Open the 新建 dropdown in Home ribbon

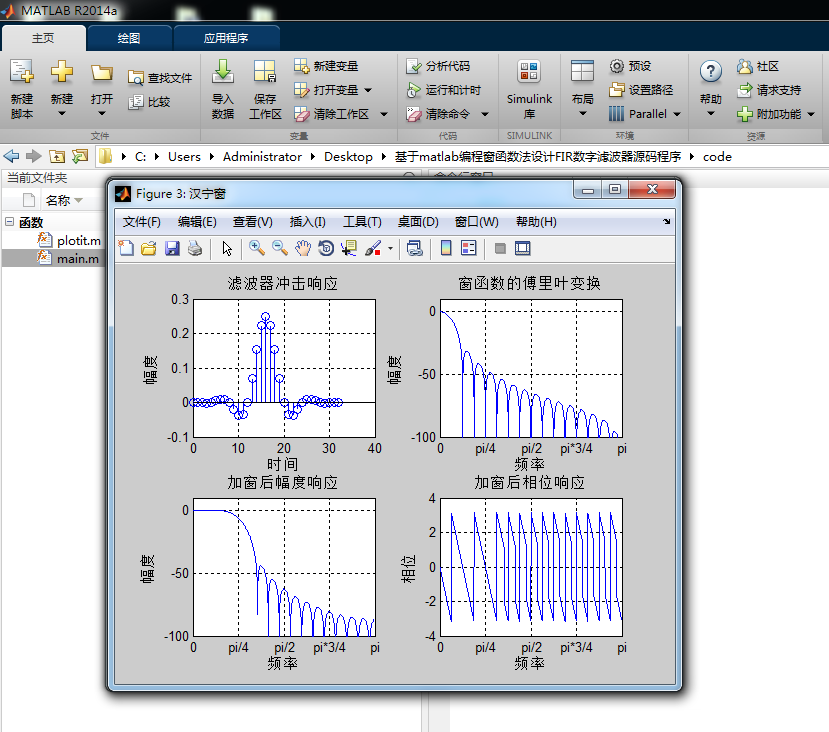(x=62, y=89)
